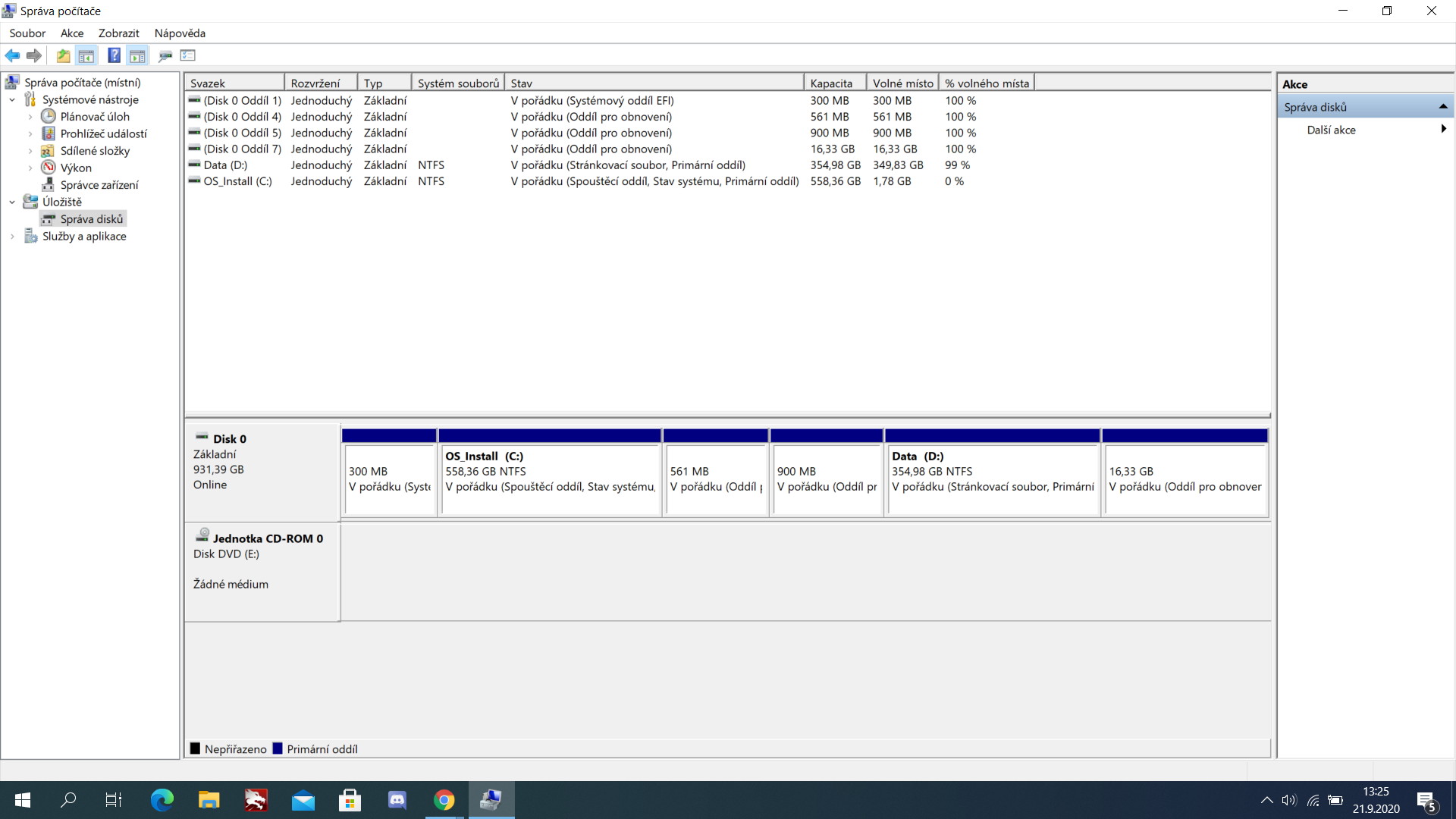Click the blue Back arrow in toolbar

[12, 55]
